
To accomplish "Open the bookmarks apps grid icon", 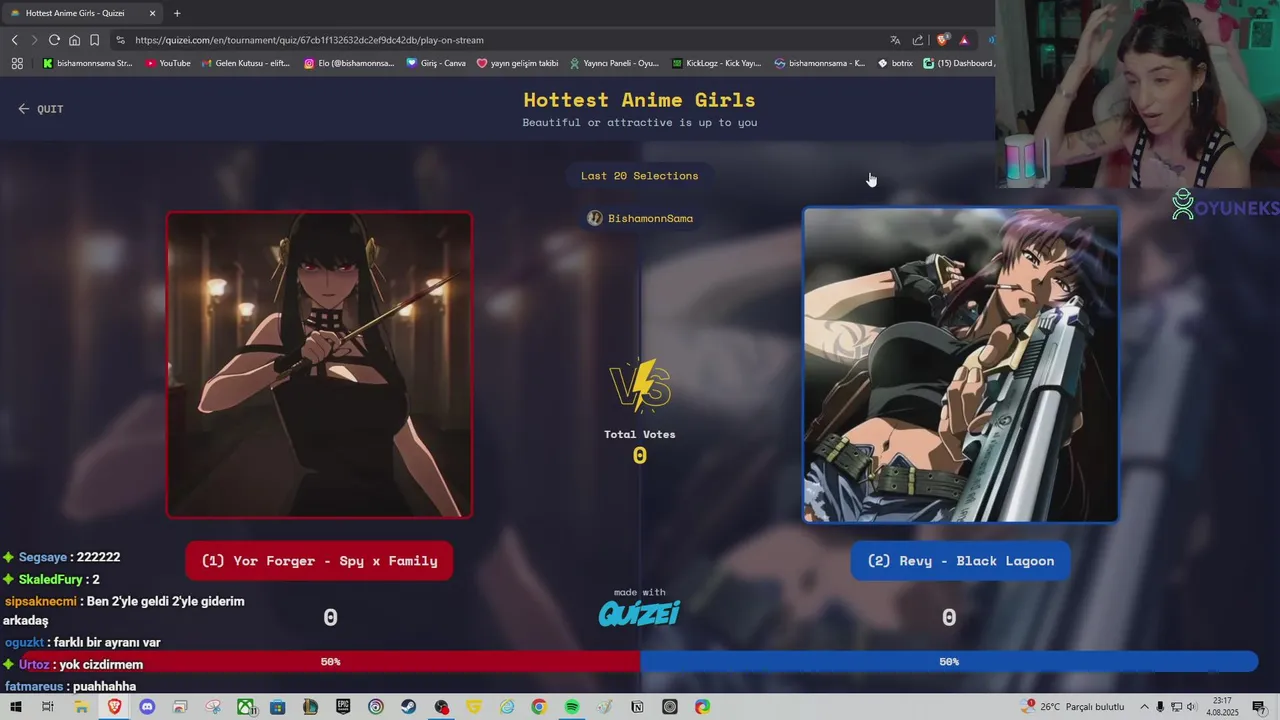I will 17,63.
